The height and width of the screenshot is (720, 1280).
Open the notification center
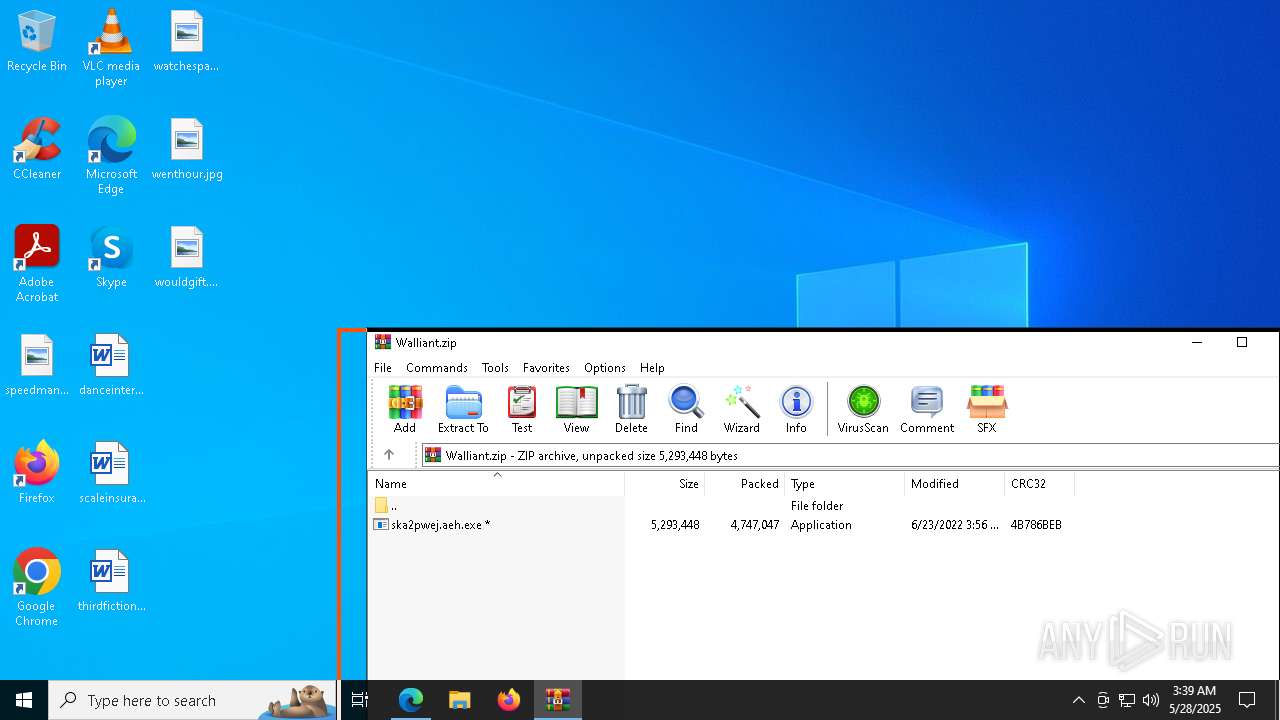coord(1247,700)
